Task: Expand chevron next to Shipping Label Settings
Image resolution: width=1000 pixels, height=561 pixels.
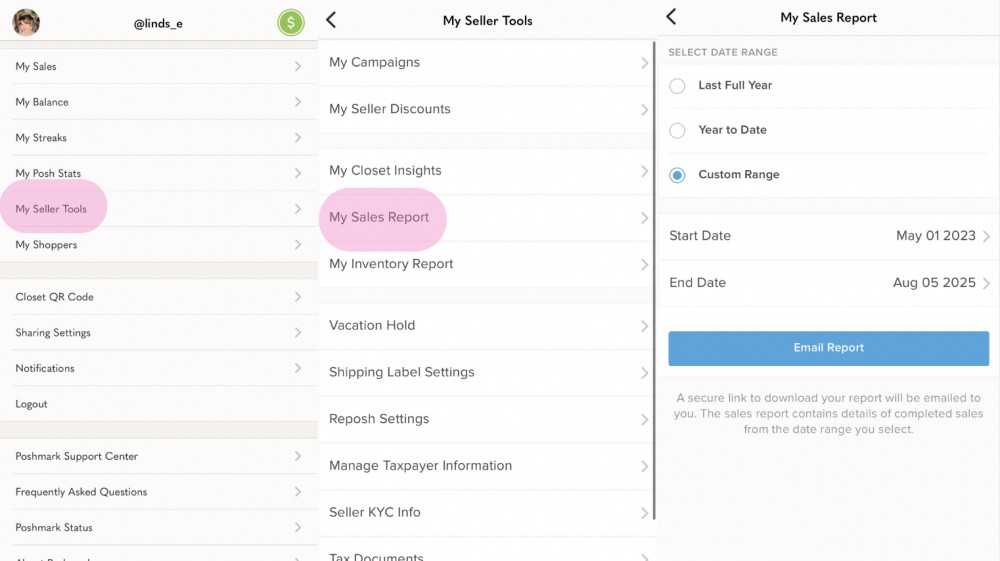Action: 644,373
